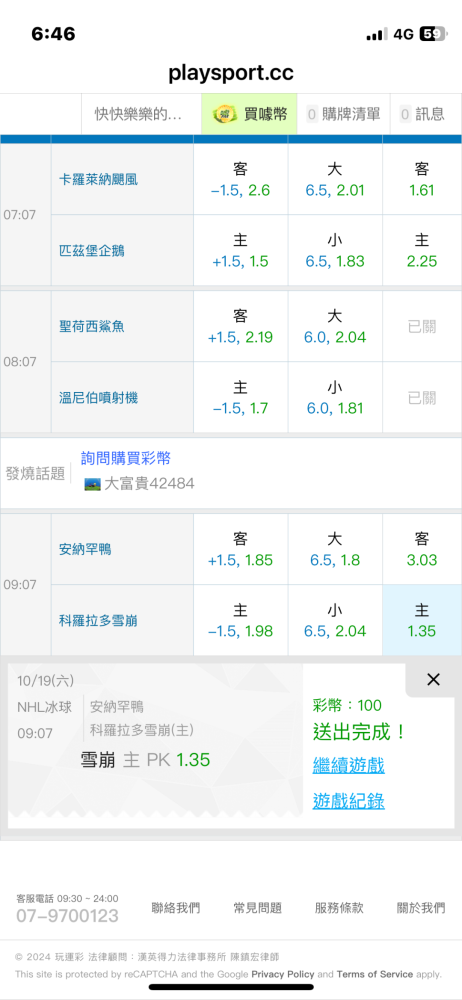The image size is (462, 1000).
Task: Select 客 +1.5, 2.19 spread bet
Action: (241, 327)
